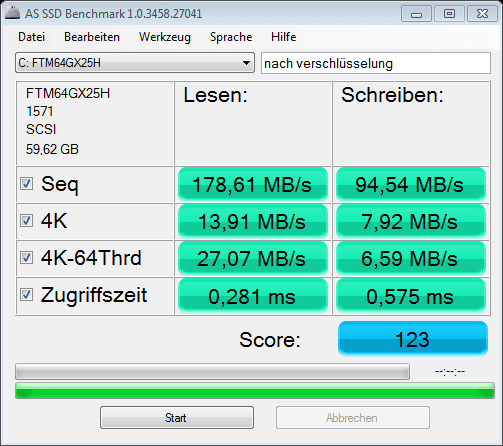Maximize the AS SSD Benchmark window
Viewport: 503px width, 446px height.
(x=449, y=14)
